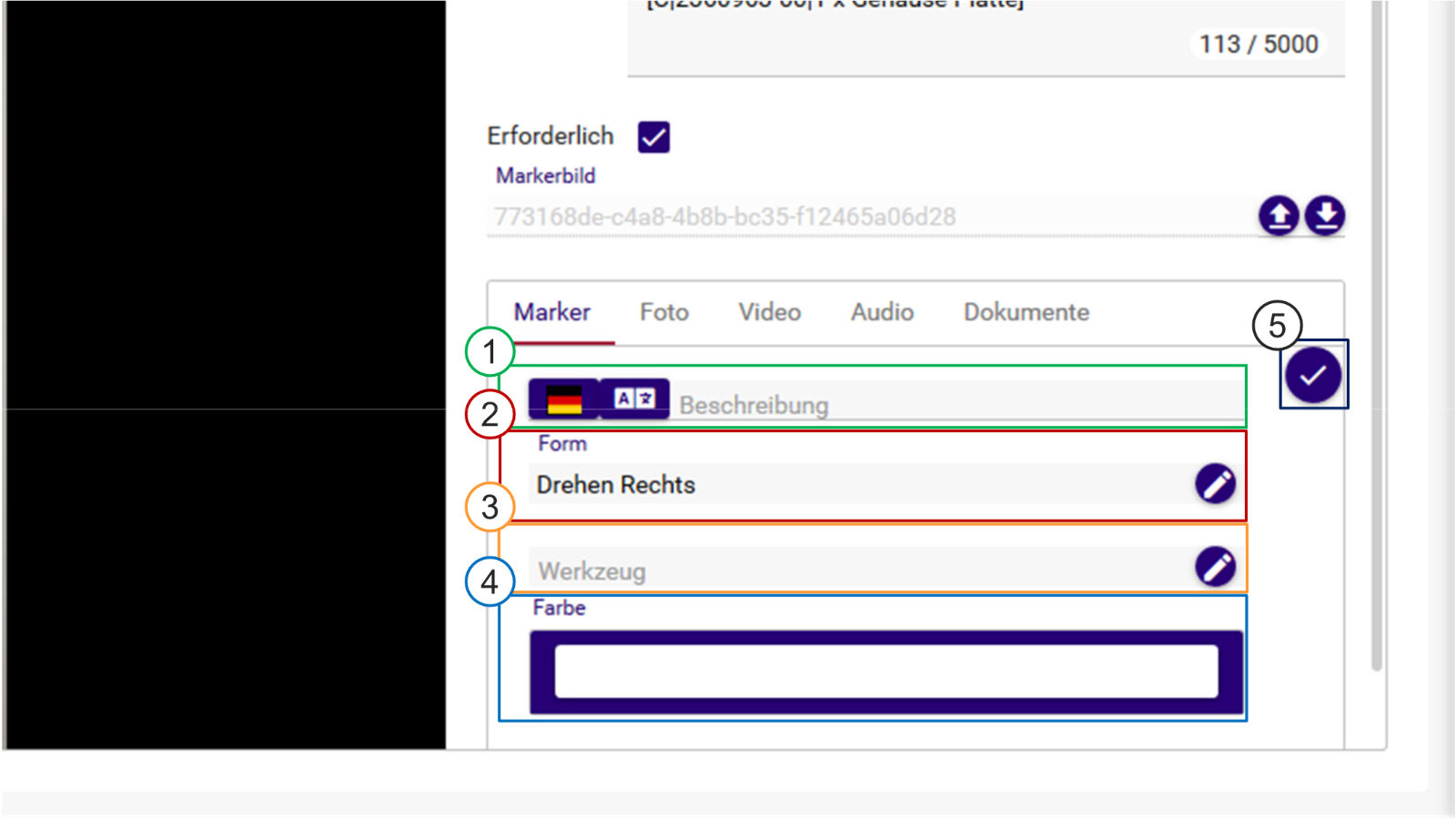Click the Beschreibung description field
The height and width of the screenshot is (819, 1456).
[x=955, y=405]
